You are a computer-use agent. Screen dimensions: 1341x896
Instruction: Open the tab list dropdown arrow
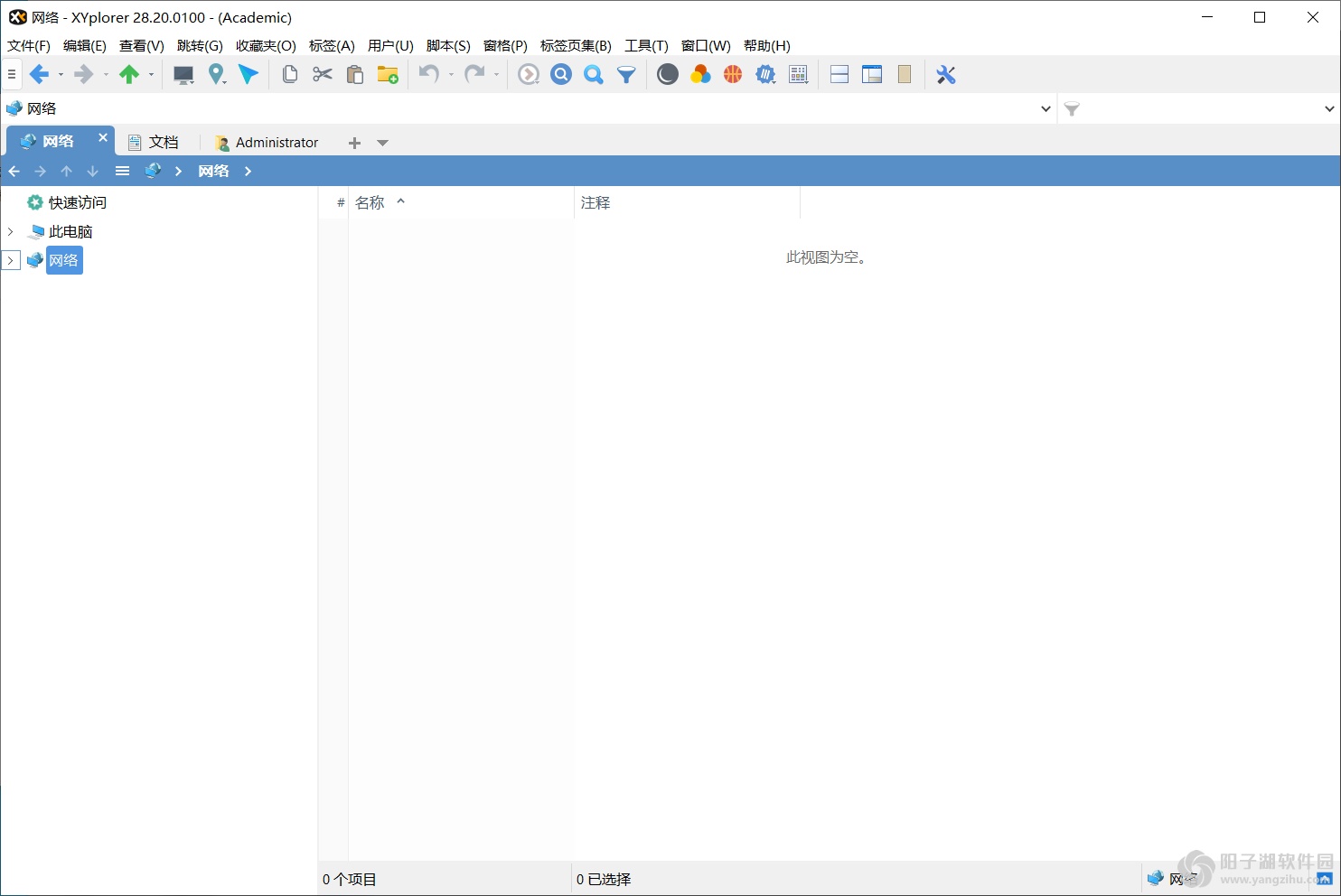click(x=382, y=142)
